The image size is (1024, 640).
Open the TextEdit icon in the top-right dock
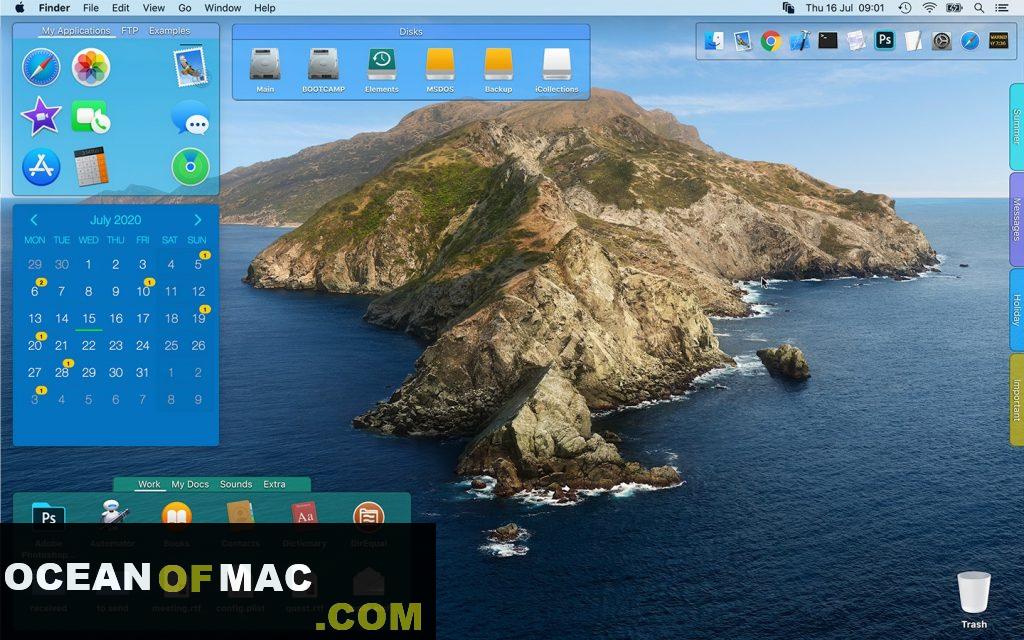pos(913,40)
